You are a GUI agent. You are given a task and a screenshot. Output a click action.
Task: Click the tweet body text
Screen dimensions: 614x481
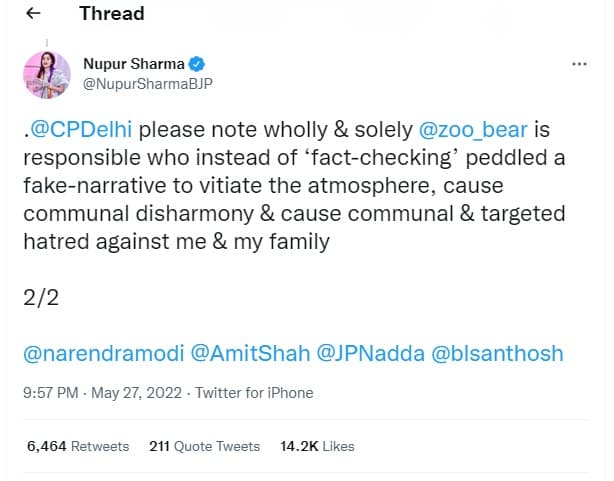click(294, 186)
